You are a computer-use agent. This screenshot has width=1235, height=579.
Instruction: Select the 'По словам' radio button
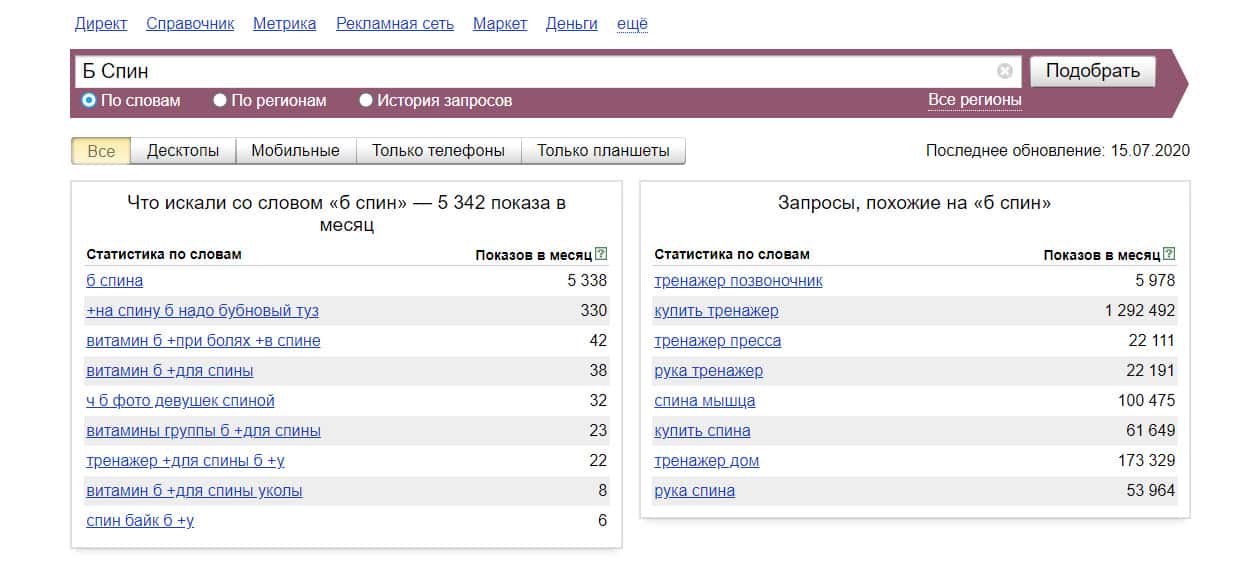[x=89, y=100]
